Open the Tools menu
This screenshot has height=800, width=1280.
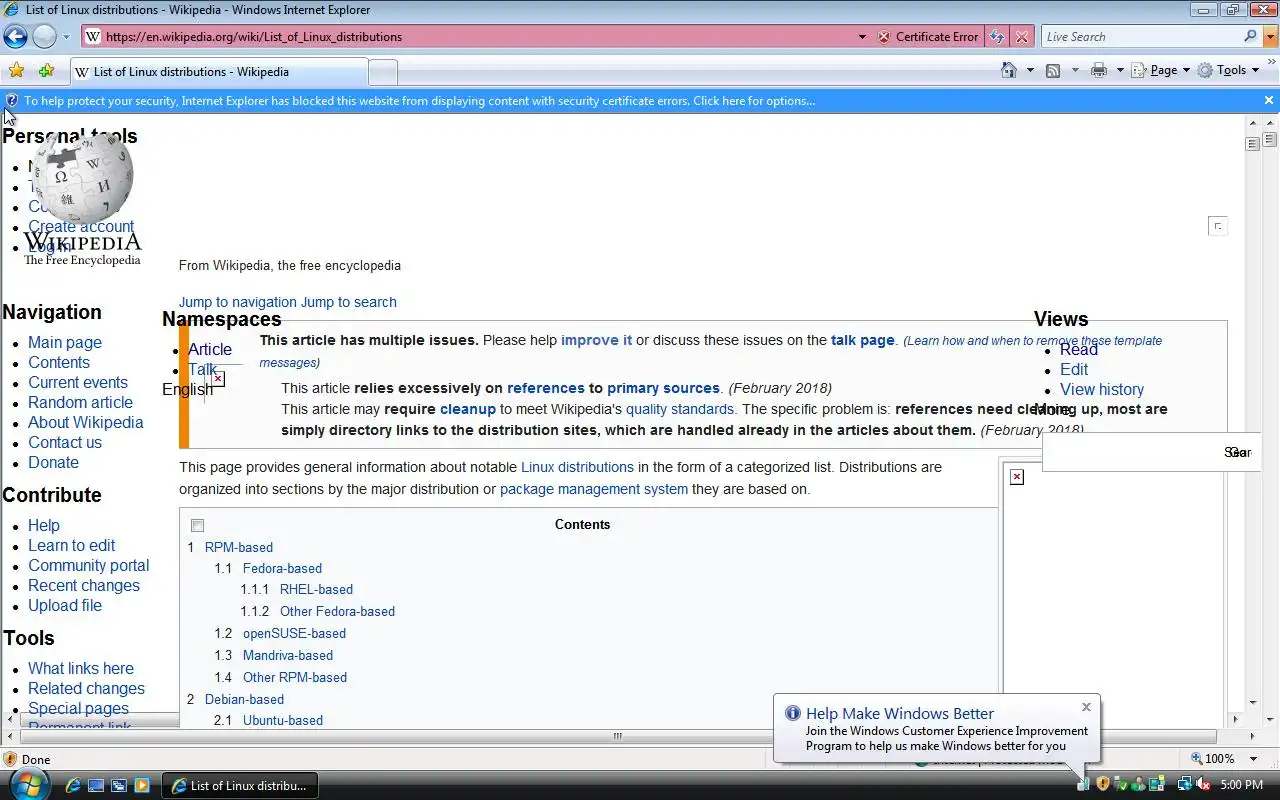pos(1229,70)
